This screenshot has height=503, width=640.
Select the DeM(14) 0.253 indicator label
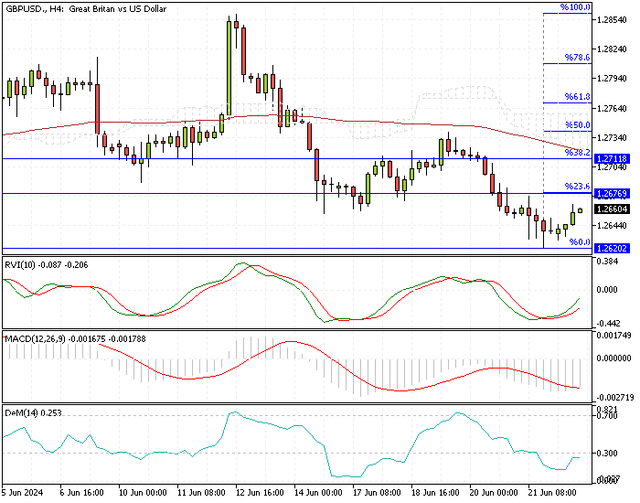(33, 413)
